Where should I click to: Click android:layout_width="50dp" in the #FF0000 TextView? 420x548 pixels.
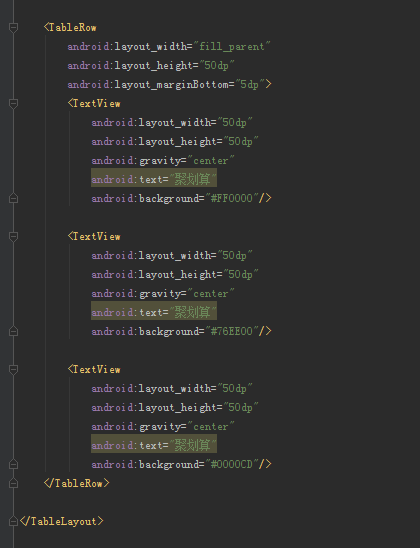(x=172, y=123)
